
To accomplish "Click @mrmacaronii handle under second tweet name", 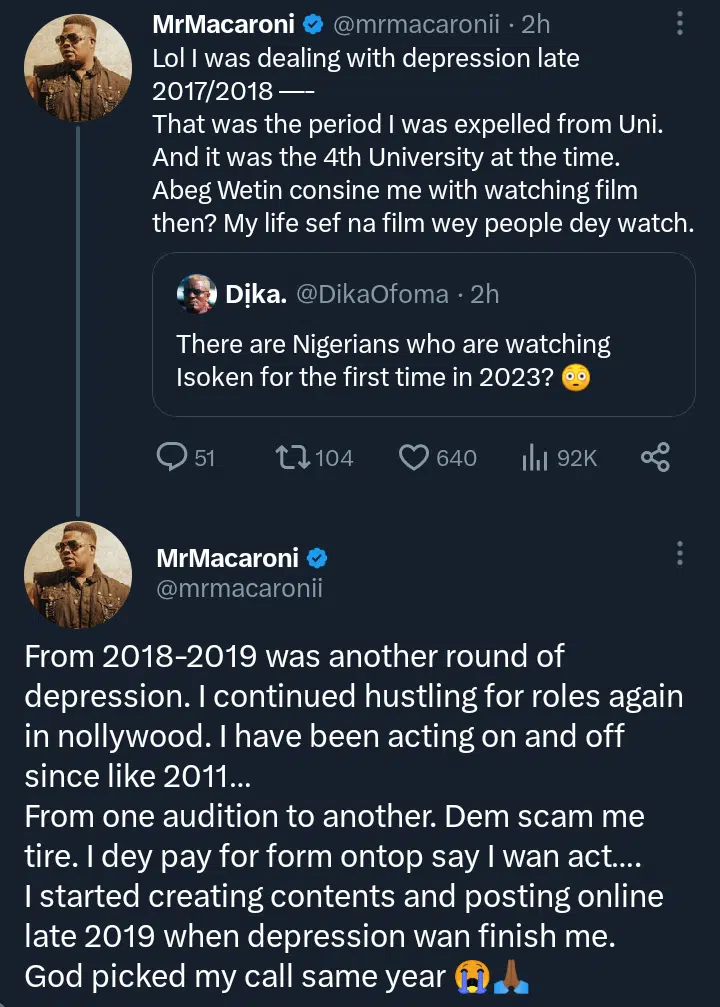I will pos(239,590).
